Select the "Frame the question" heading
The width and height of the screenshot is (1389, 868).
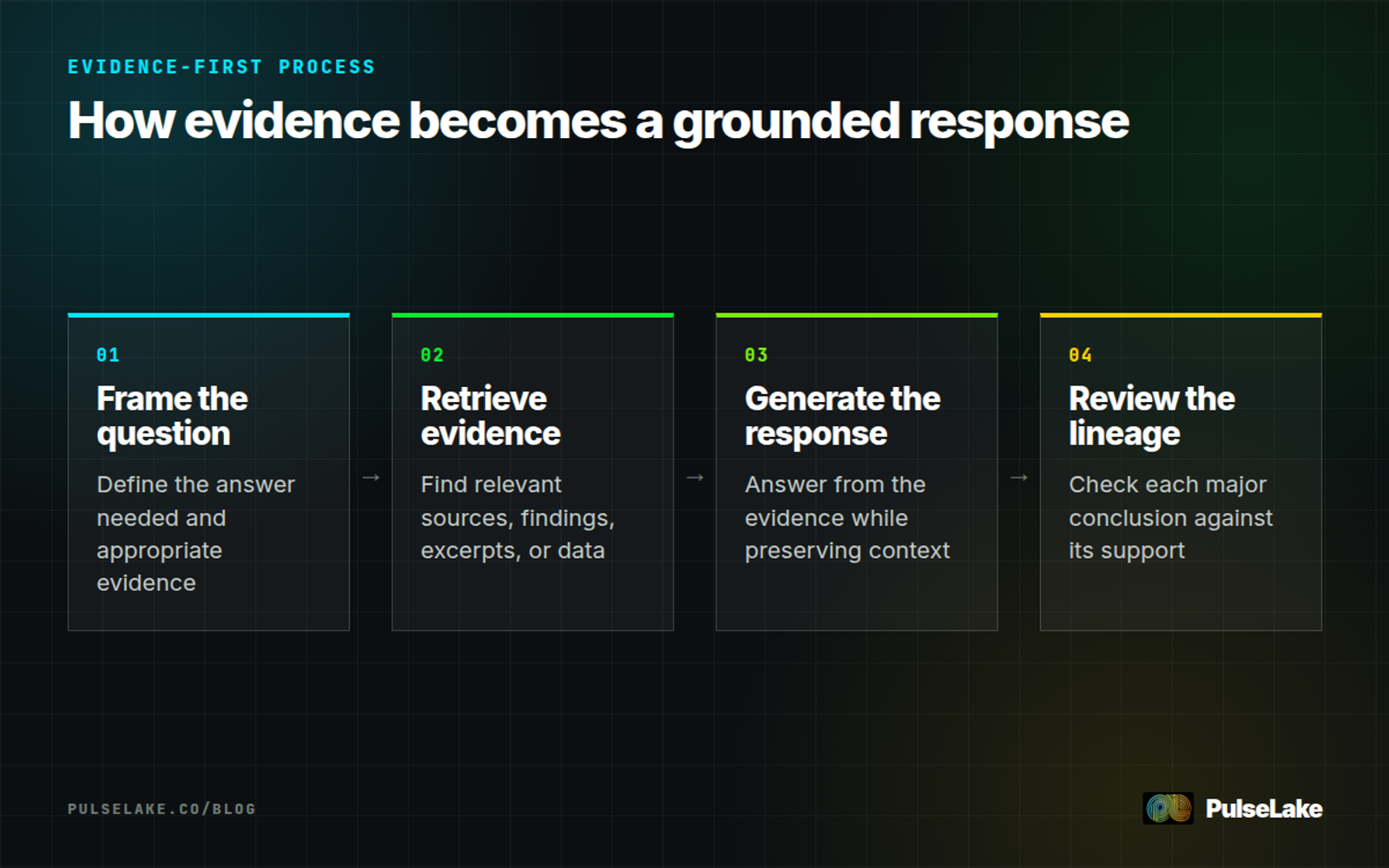point(172,416)
